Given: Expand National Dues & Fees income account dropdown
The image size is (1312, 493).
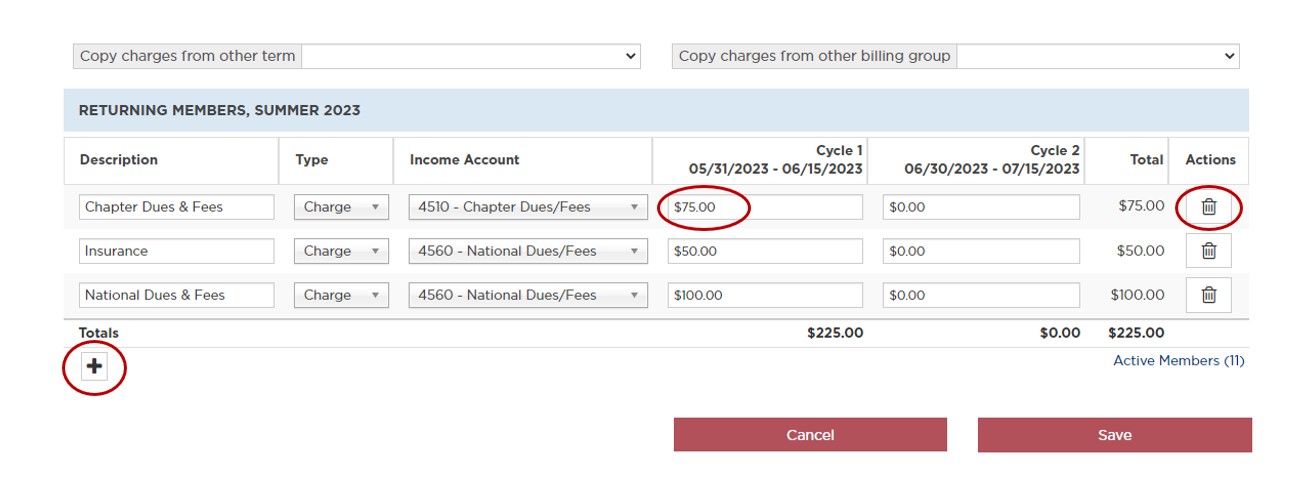Looking at the screenshot, I should click(x=528, y=295).
